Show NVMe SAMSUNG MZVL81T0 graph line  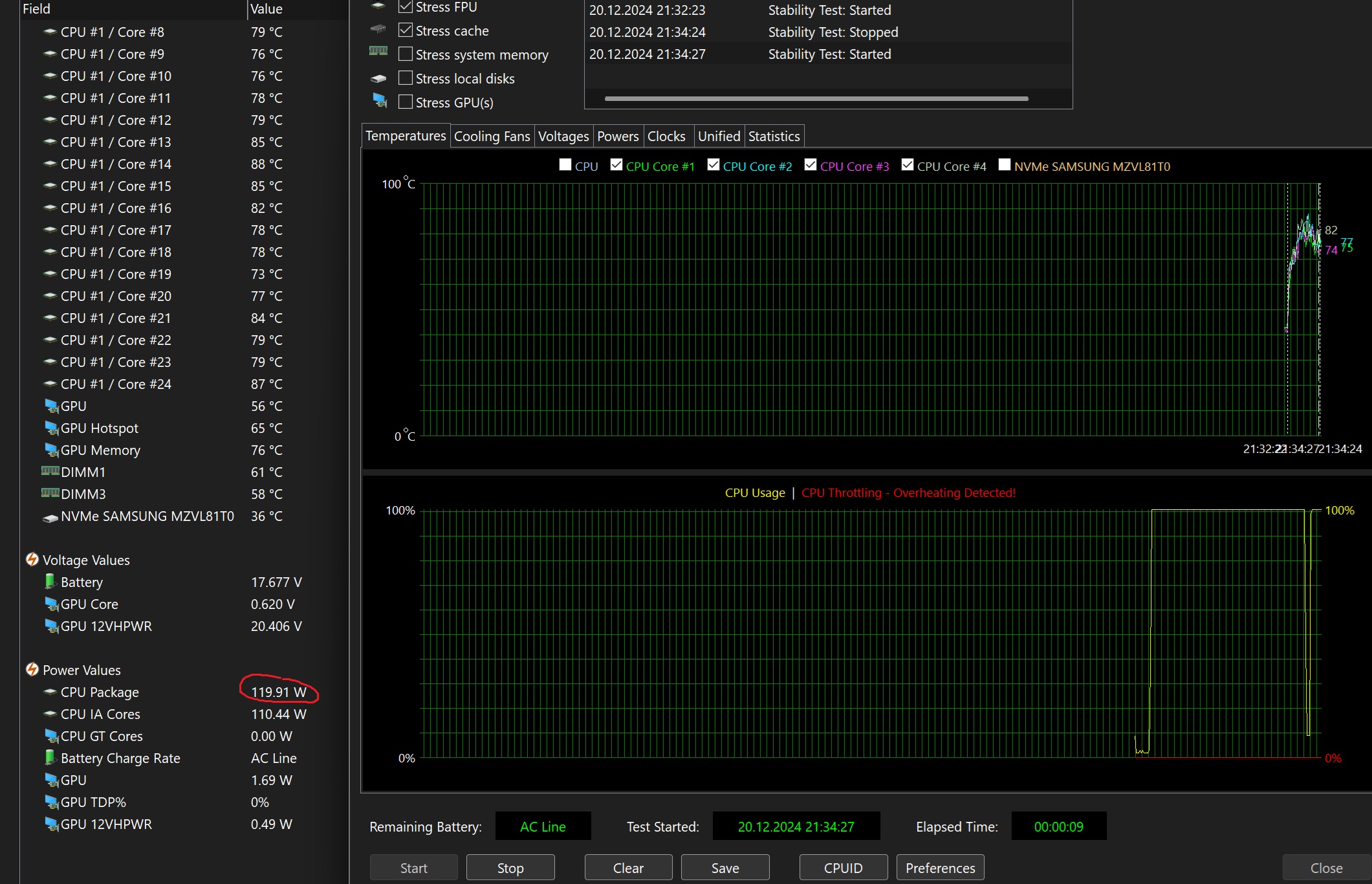point(1005,165)
